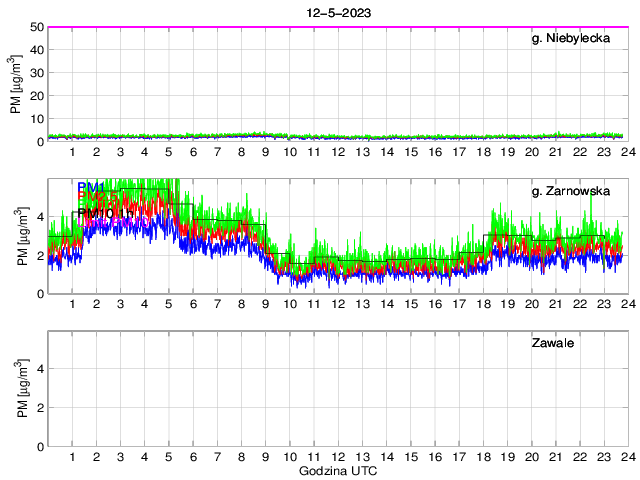Viewport: 640px width, 480px height.
Task: Click hour 18 tick under bottom chart
Action: click(483, 456)
